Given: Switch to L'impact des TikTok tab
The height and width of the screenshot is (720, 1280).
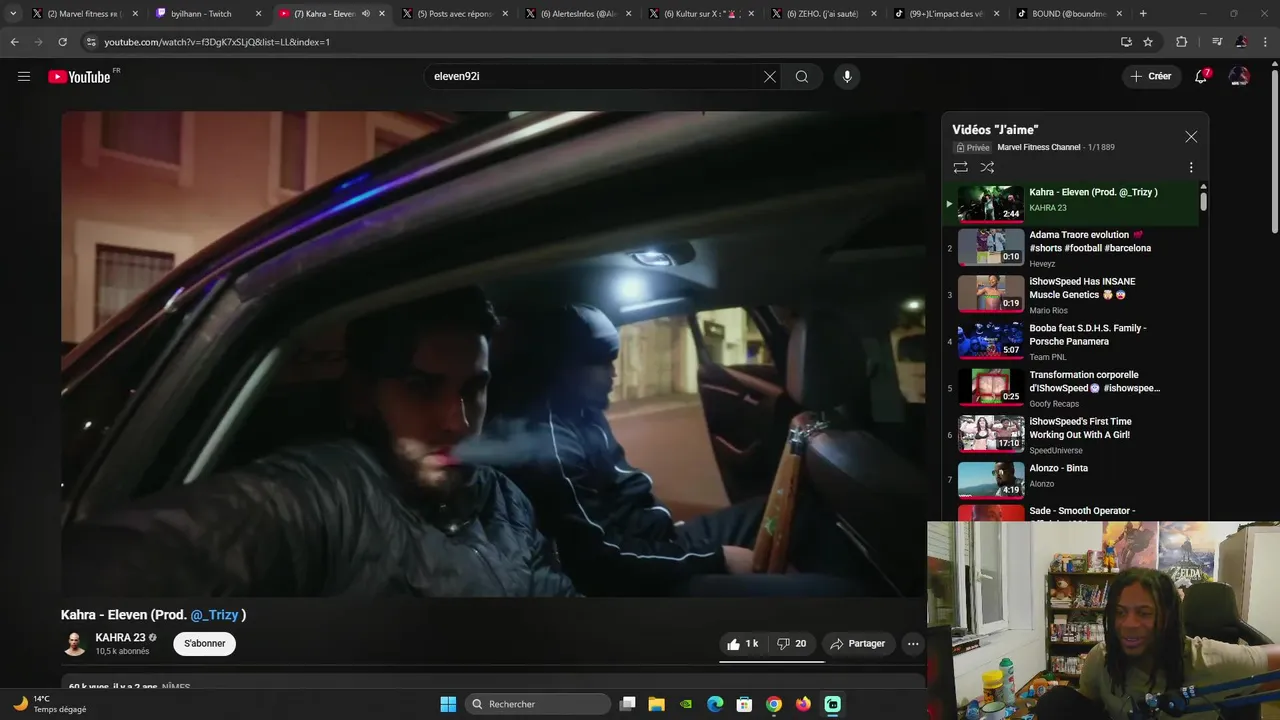Looking at the screenshot, I should click(947, 14).
